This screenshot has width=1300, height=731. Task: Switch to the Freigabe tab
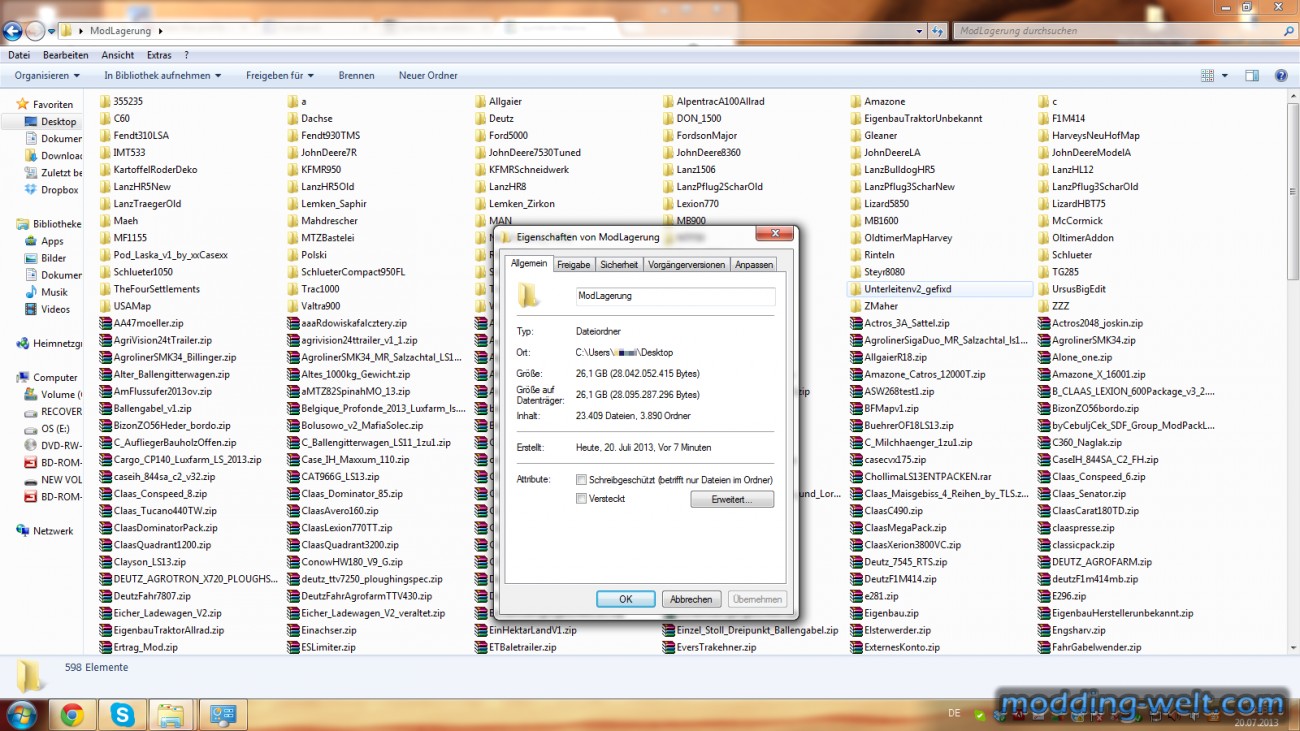pos(573,265)
